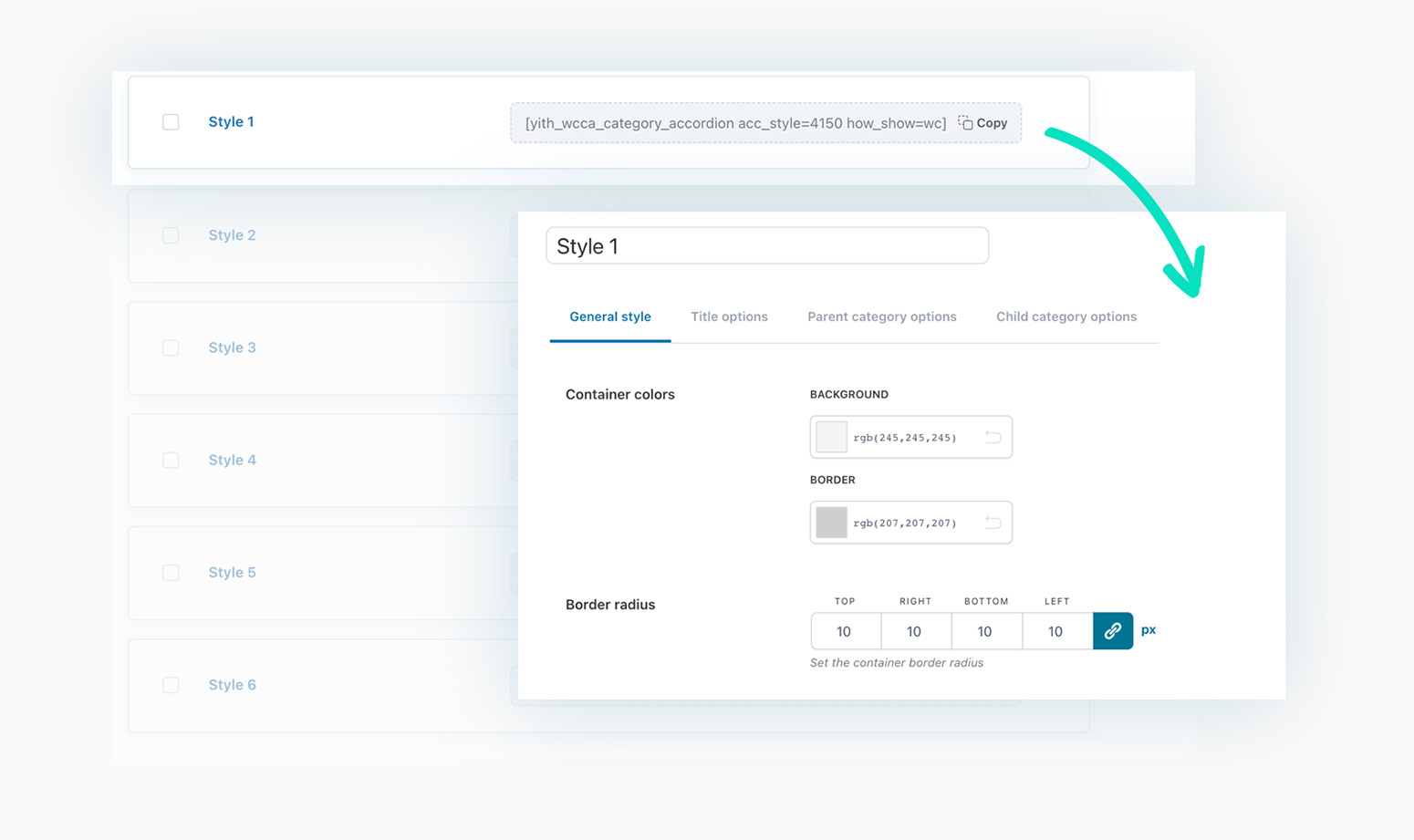The height and width of the screenshot is (840, 1414).
Task: Open the border color swatch picker
Action: (831, 523)
